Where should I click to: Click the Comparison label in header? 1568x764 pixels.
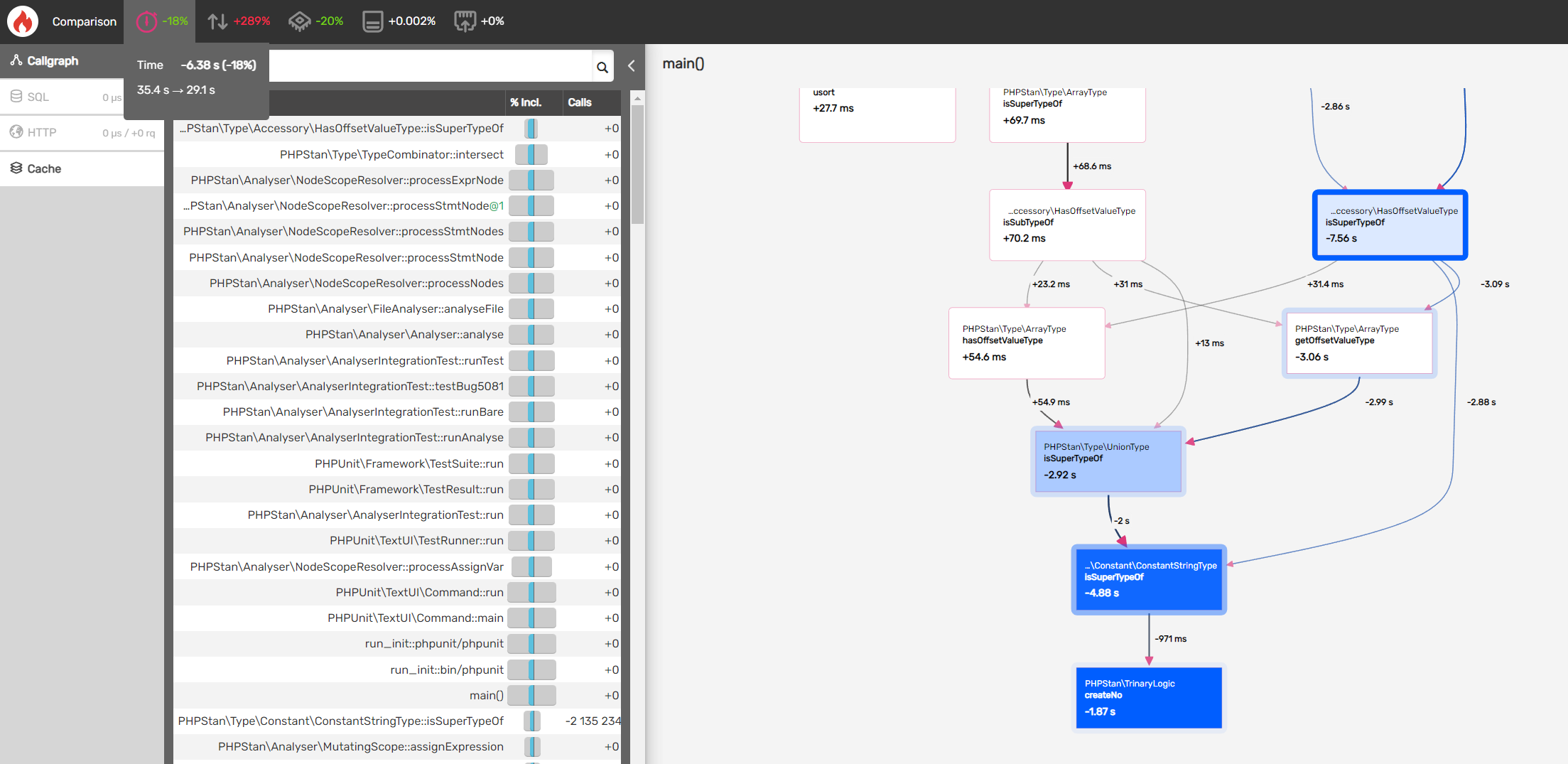pyautogui.click(x=84, y=21)
